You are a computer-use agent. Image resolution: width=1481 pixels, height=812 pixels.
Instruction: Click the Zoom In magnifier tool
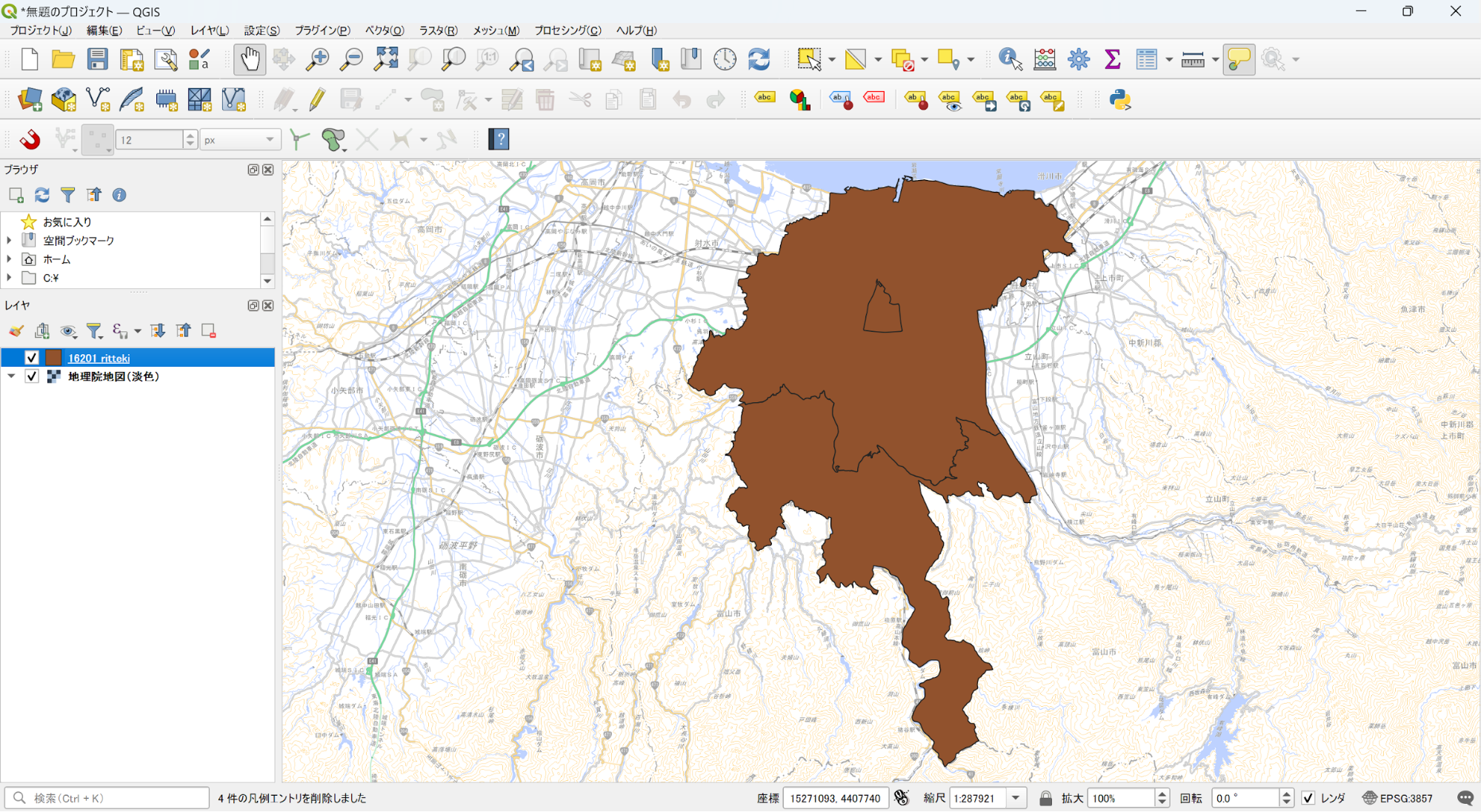pos(318,59)
